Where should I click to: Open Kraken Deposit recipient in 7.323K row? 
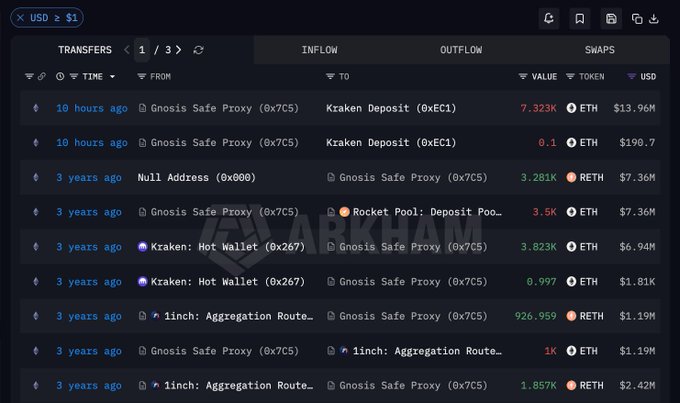click(391, 108)
